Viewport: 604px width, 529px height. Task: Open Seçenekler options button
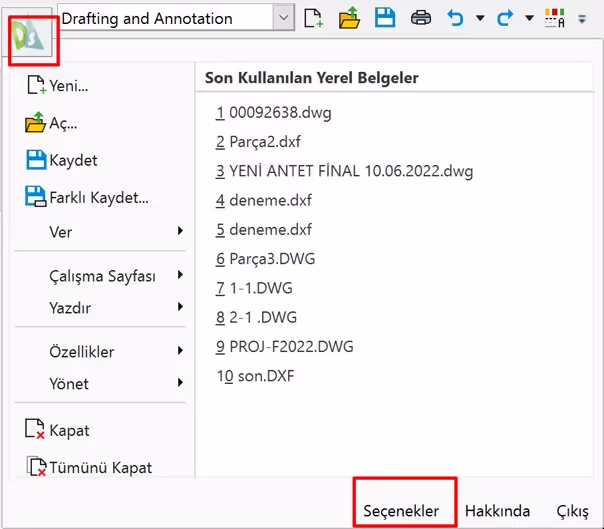coord(401,511)
